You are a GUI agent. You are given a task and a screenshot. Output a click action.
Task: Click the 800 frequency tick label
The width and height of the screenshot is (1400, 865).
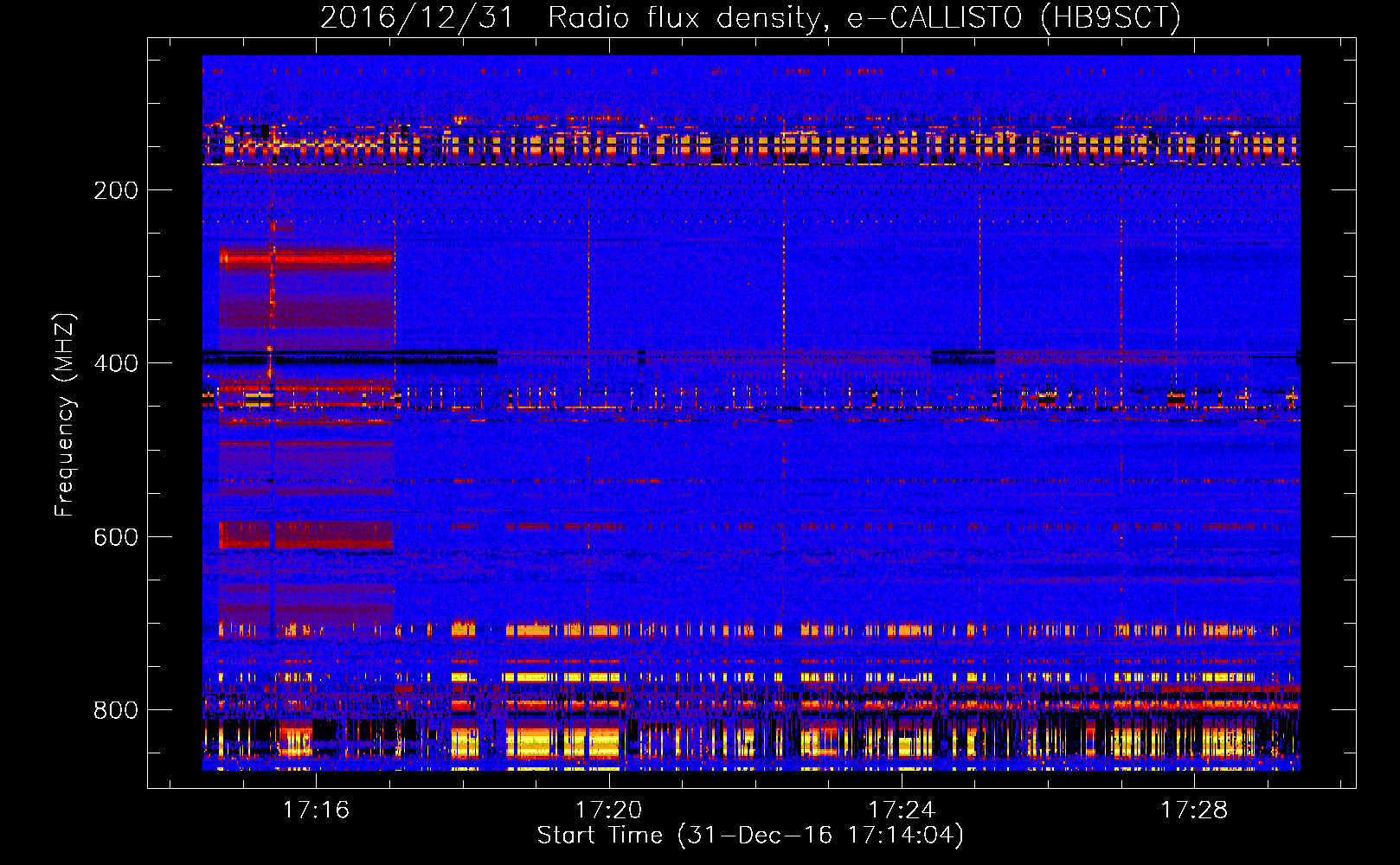pyautogui.click(x=116, y=711)
